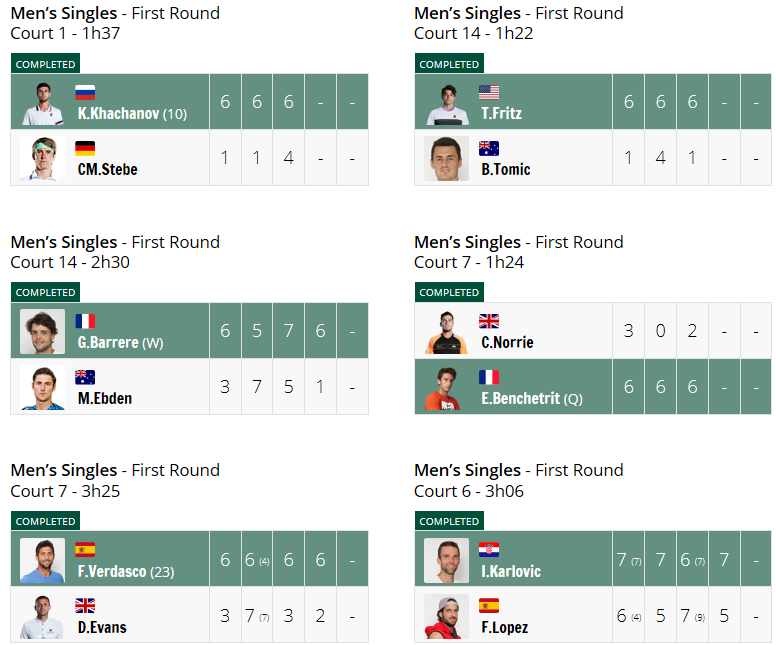The image size is (776, 645).
Task: Click COMPLETED badge on Karlovic vs Lopez match
Action: (449, 521)
